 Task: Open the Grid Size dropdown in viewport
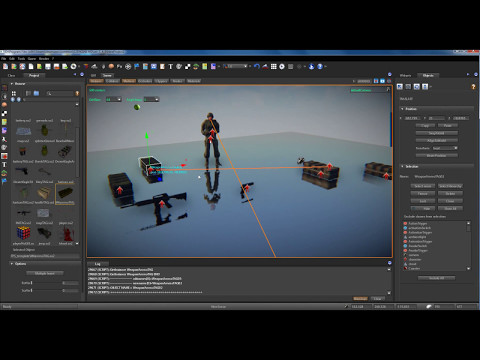(113, 100)
